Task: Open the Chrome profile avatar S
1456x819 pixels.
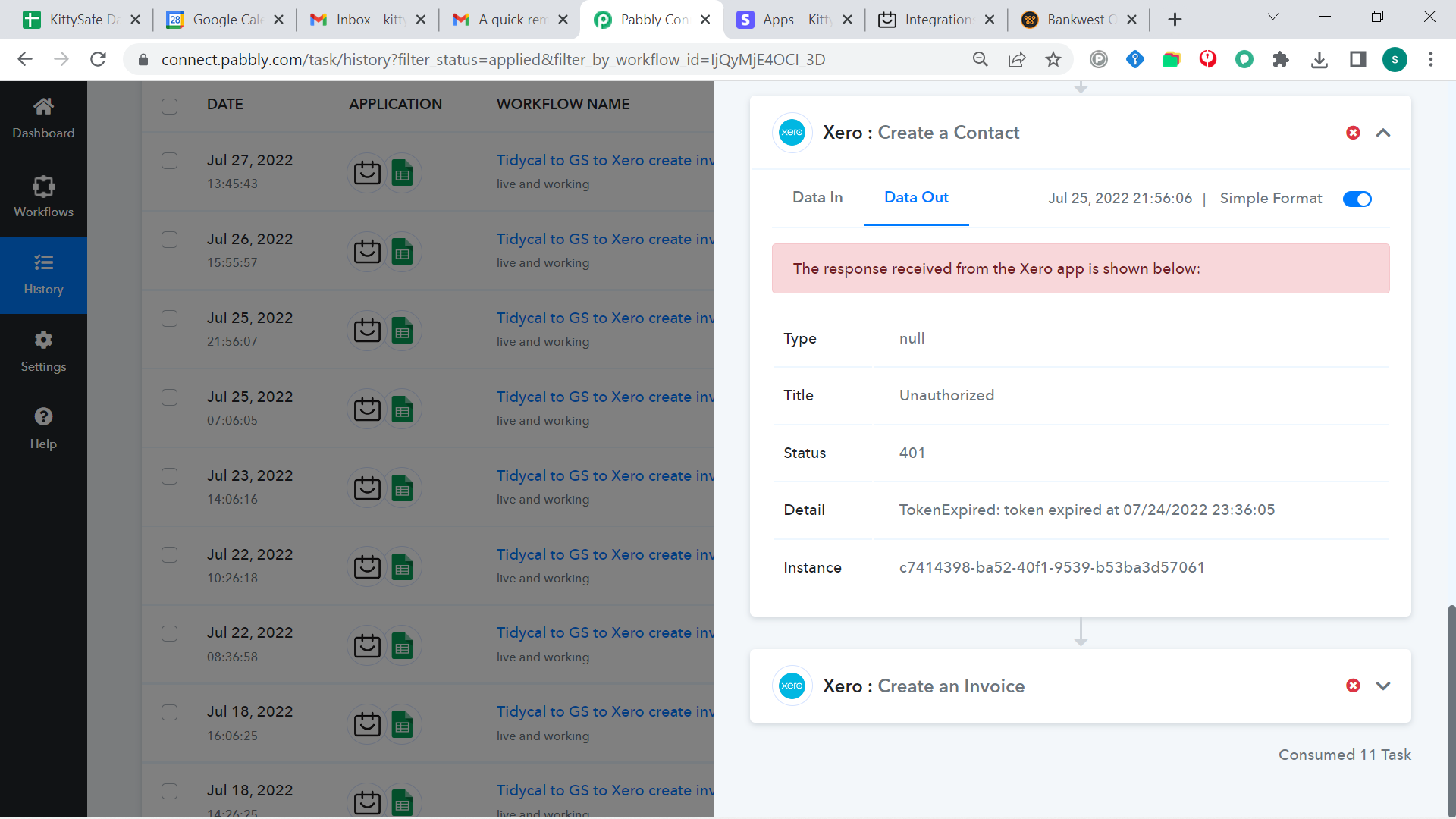Action: tap(1395, 59)
